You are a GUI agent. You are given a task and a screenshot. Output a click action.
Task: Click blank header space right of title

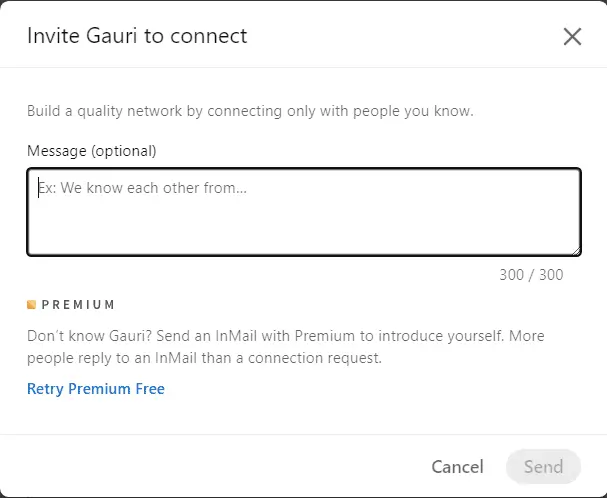pyautogui.click(x=400, y=37)
